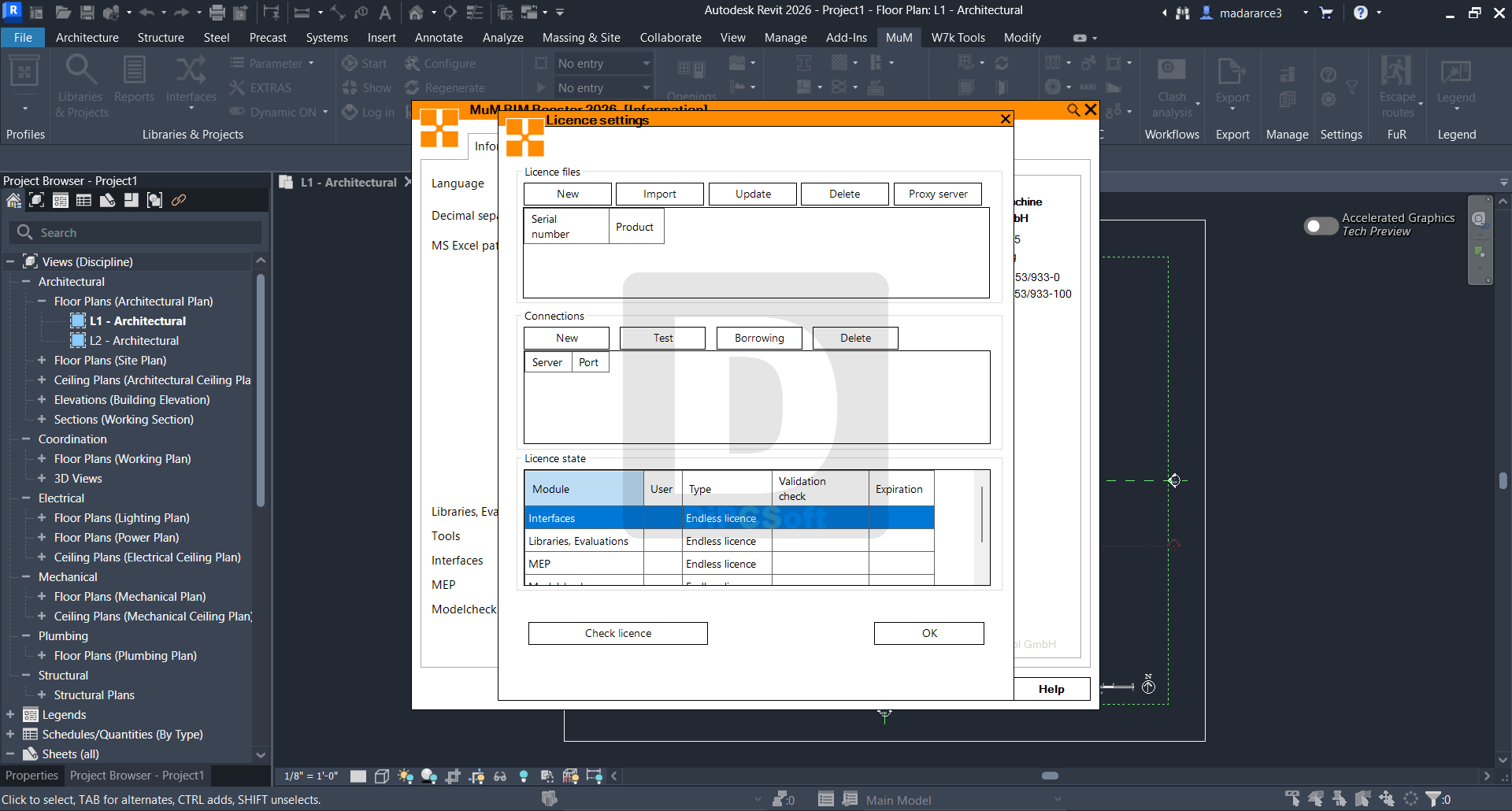Switch to Properties panel tab
This screenshot has height=811, width=1512.
(31, 776)
